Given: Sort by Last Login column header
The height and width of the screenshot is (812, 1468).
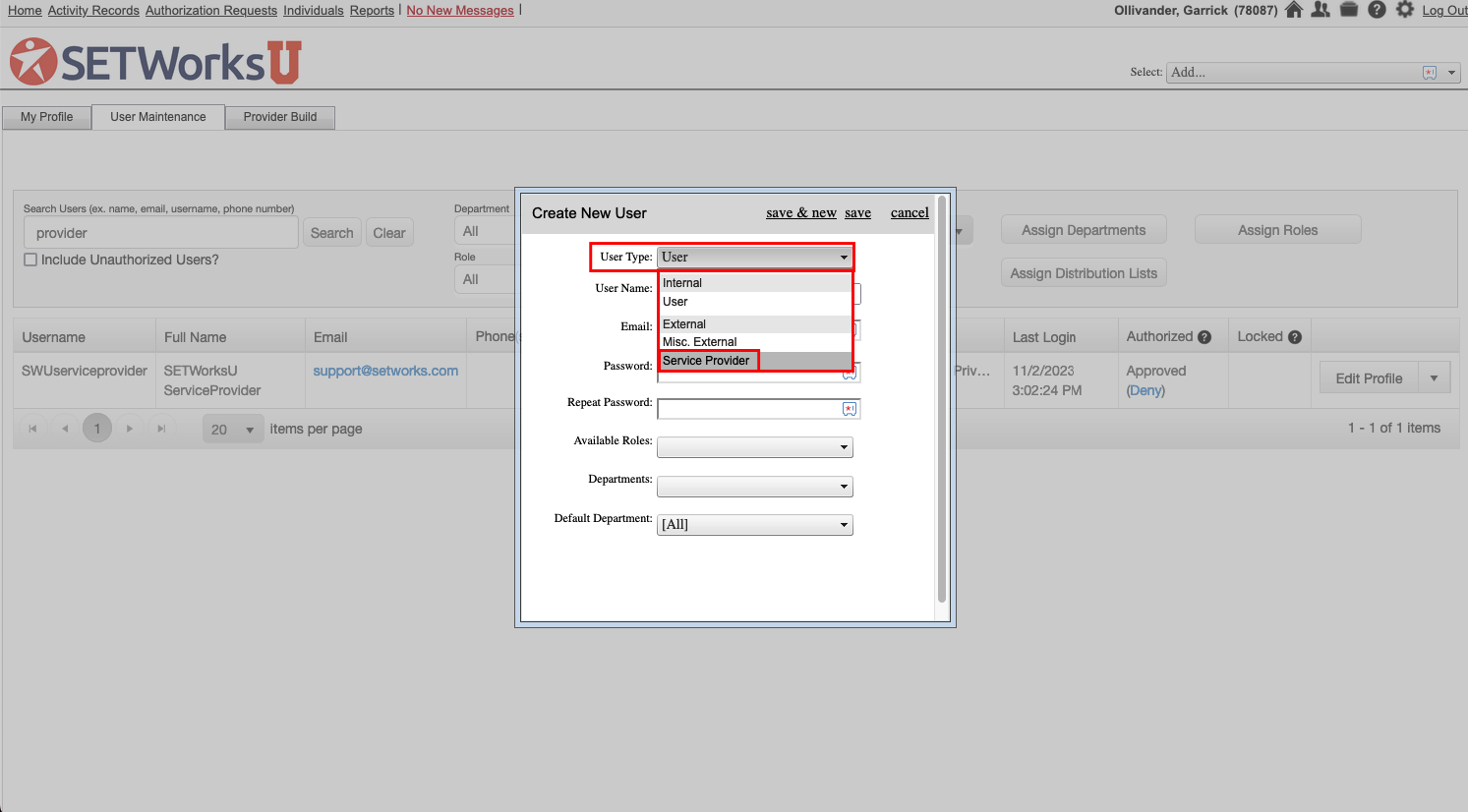Looking at the screenshot, I should click(x=1044, y=337).
